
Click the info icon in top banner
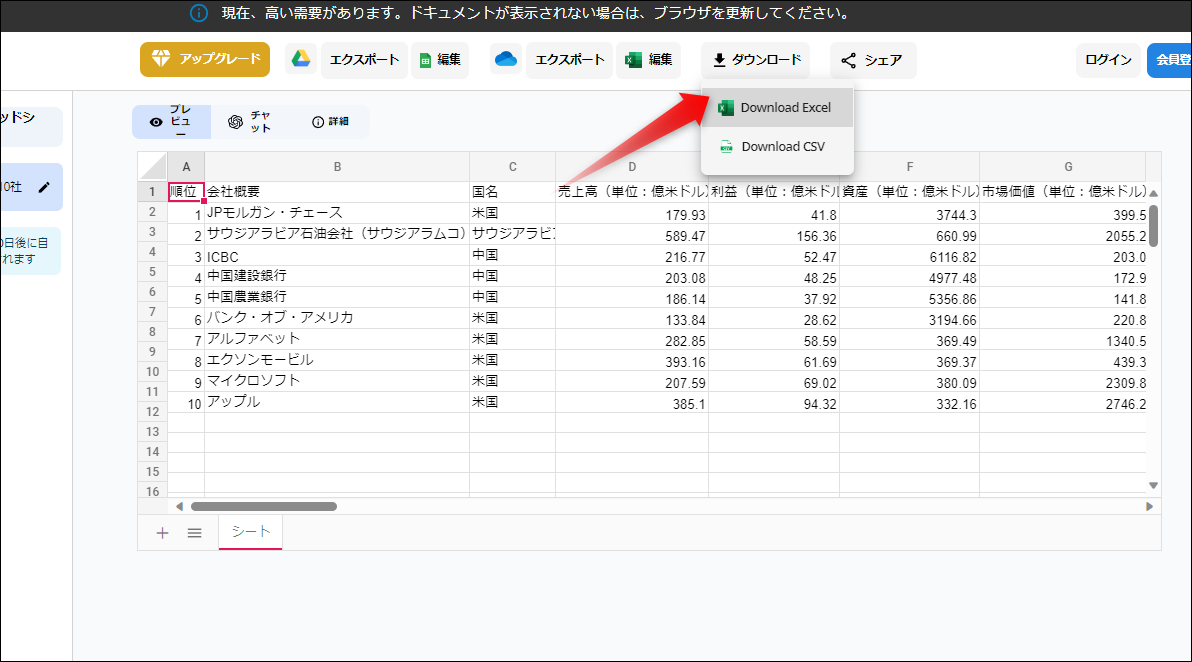(x=198, y=14)
